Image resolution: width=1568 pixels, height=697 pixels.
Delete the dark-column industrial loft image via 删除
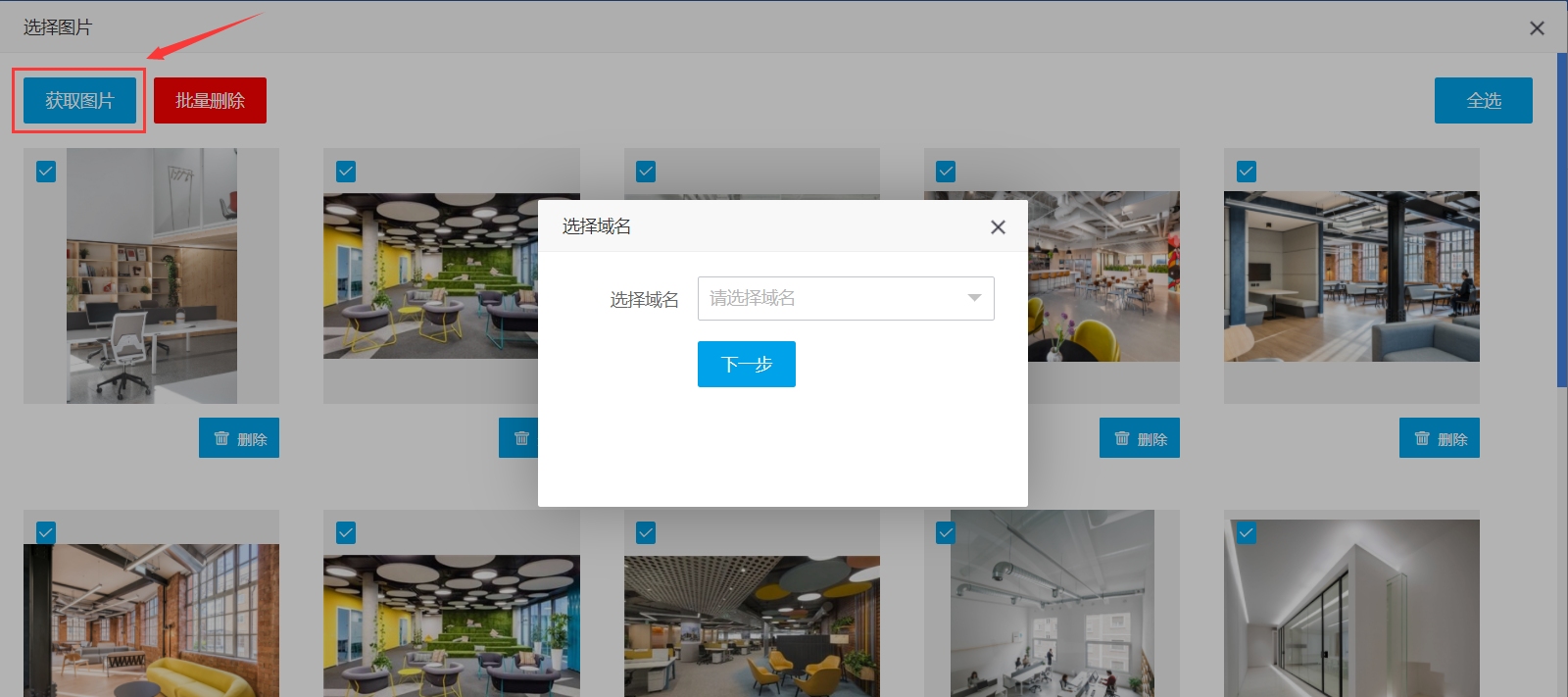click(x=1440, y=438)
